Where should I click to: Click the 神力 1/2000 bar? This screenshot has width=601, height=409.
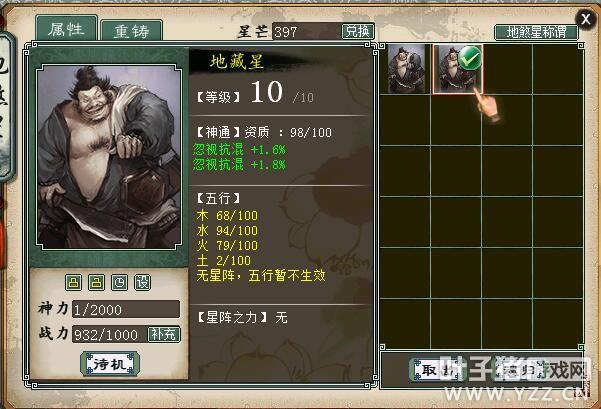tap(126, 309)
